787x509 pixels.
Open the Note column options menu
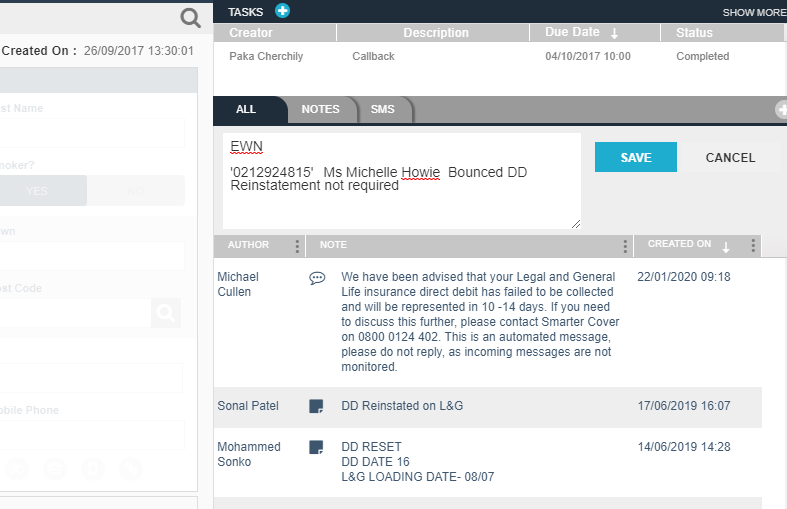626,246
